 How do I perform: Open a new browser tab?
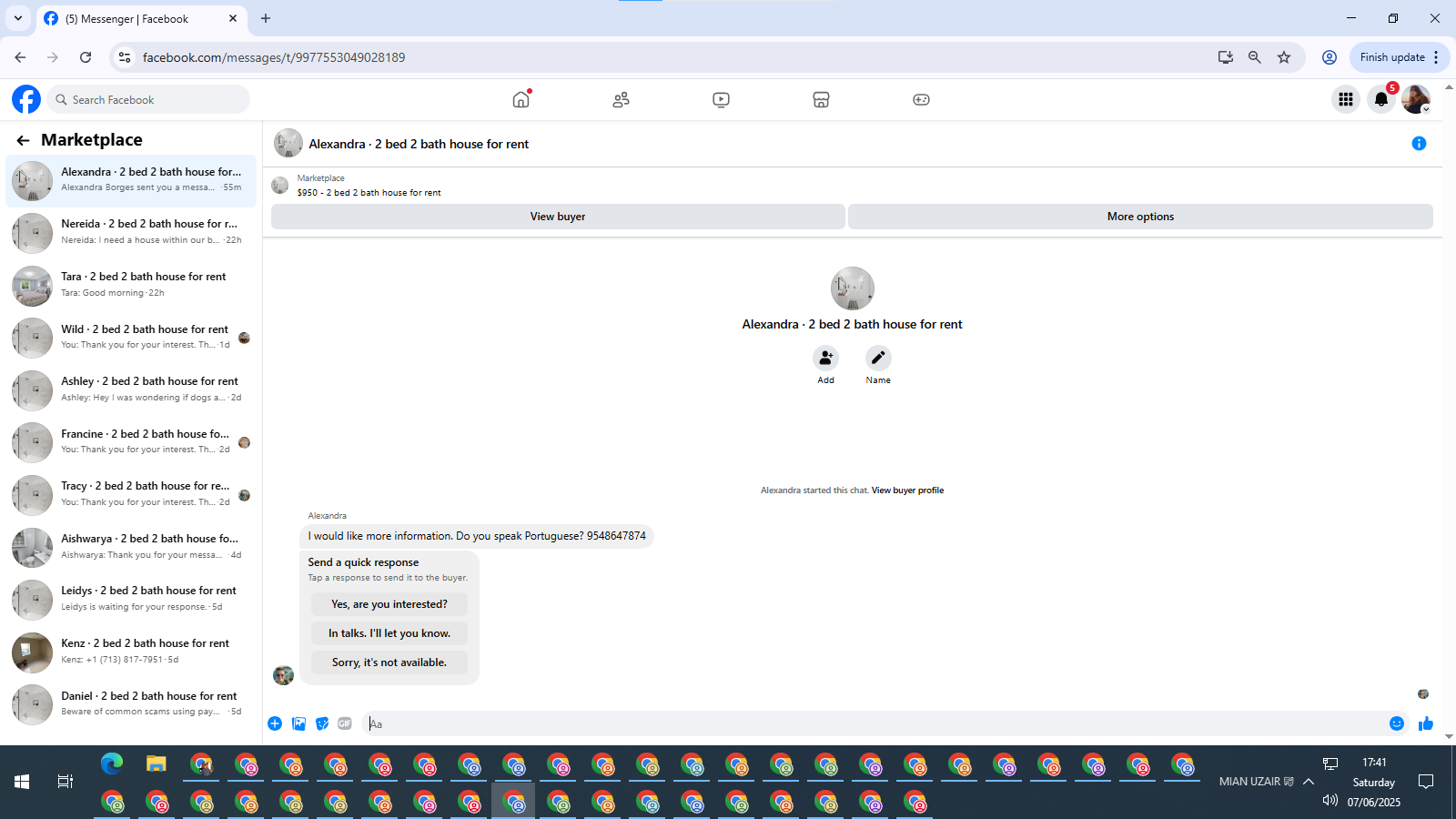(x=266, y=18)
